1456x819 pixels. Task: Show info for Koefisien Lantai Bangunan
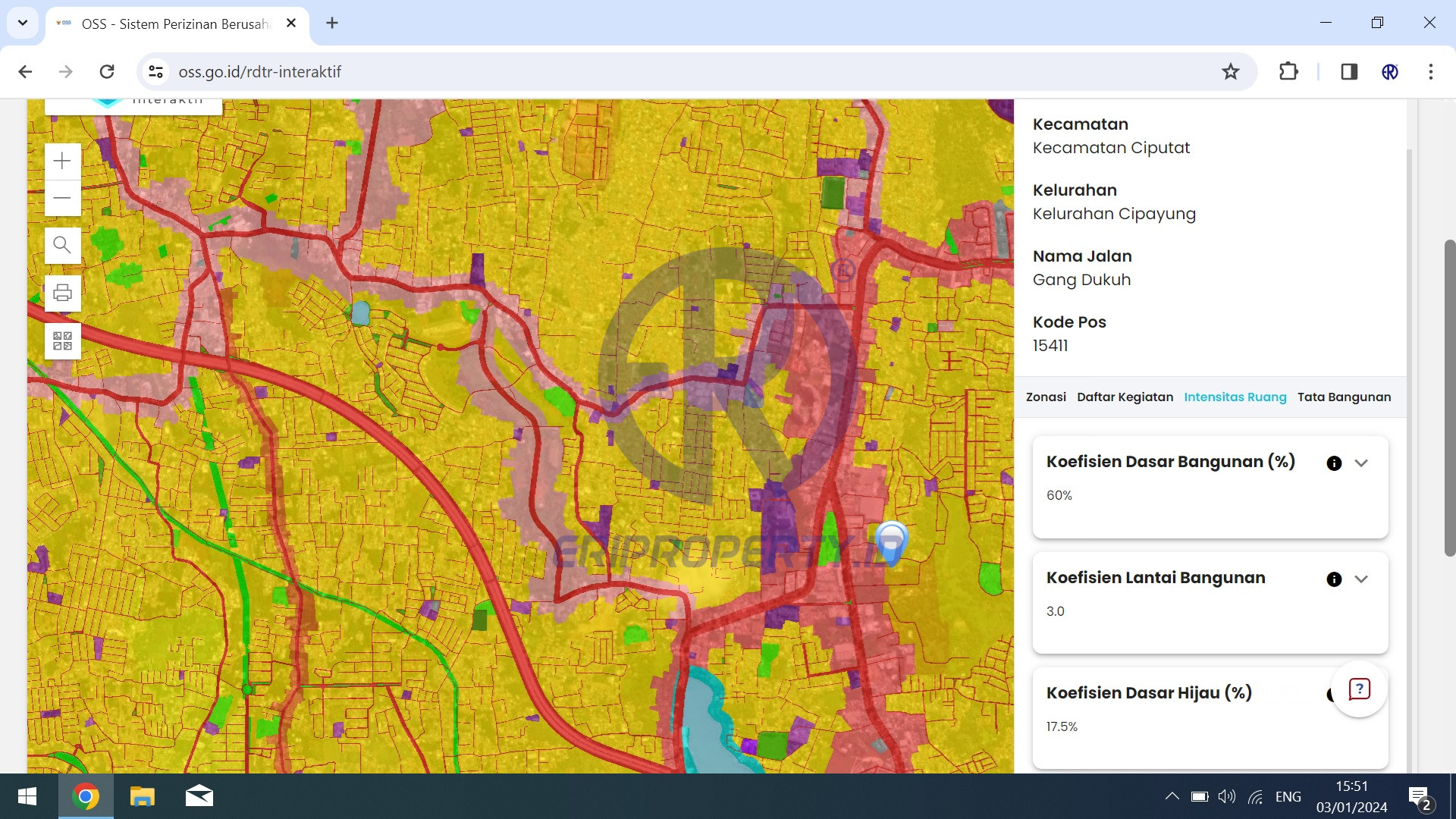click(1334, 579)
